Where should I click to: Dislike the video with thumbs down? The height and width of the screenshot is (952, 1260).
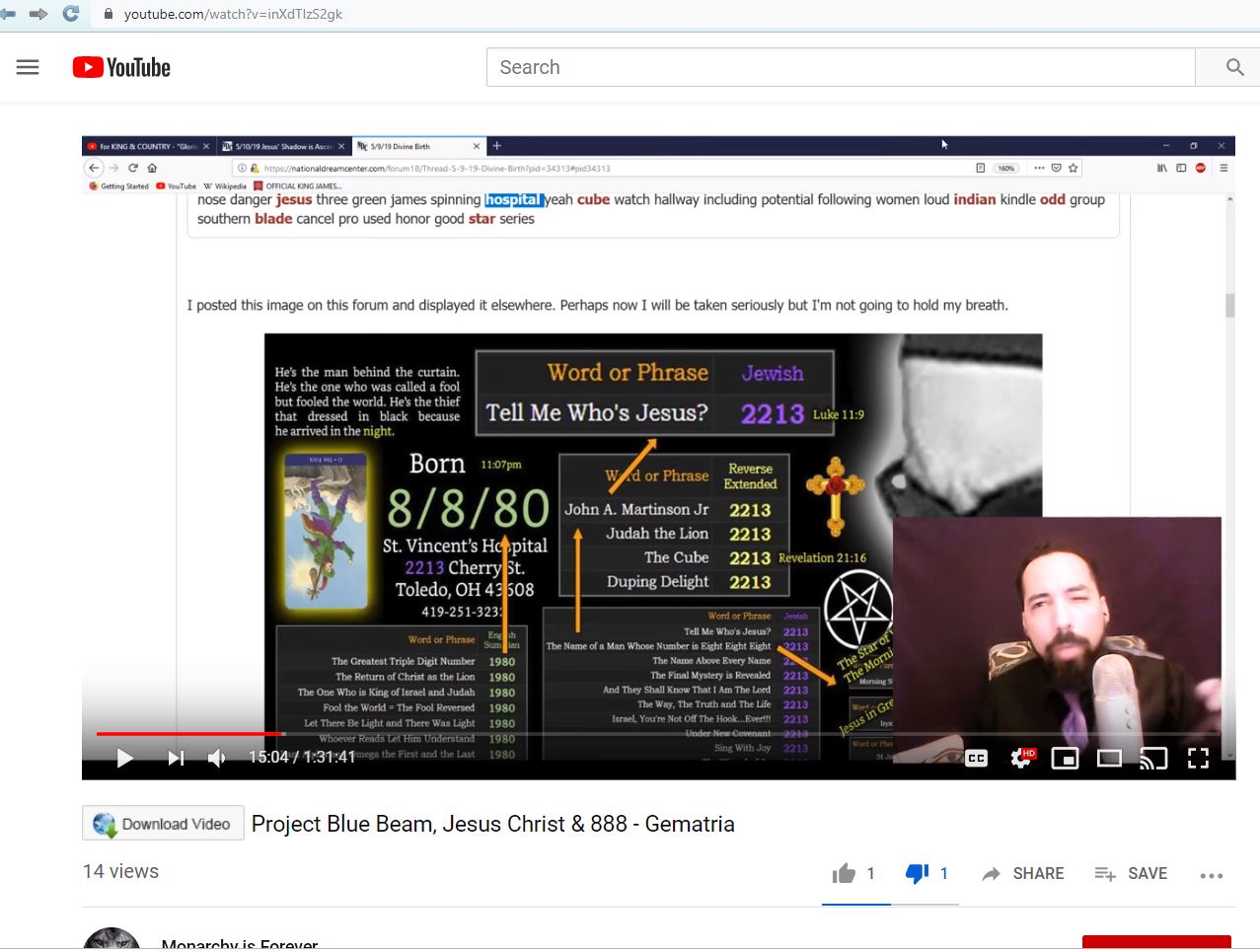pos(917,873)
